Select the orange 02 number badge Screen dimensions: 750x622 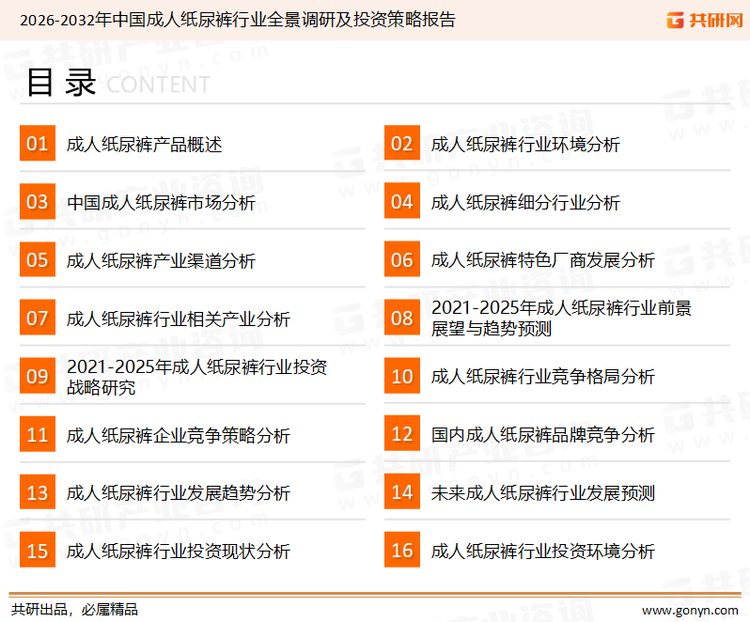click(402, 144)
